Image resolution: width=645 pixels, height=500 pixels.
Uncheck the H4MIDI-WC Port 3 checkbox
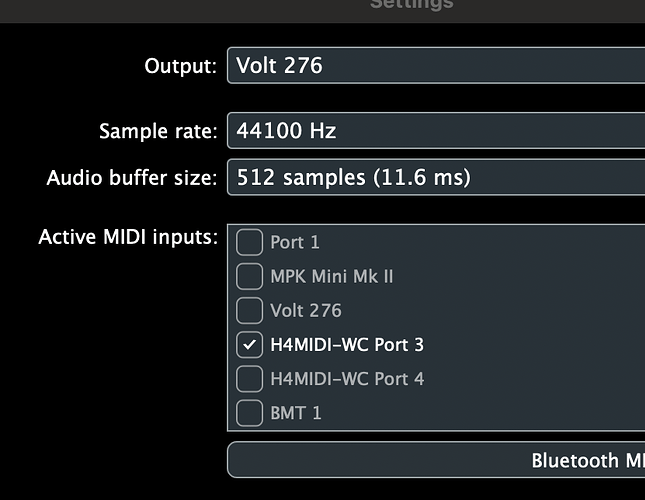(249, 344)
